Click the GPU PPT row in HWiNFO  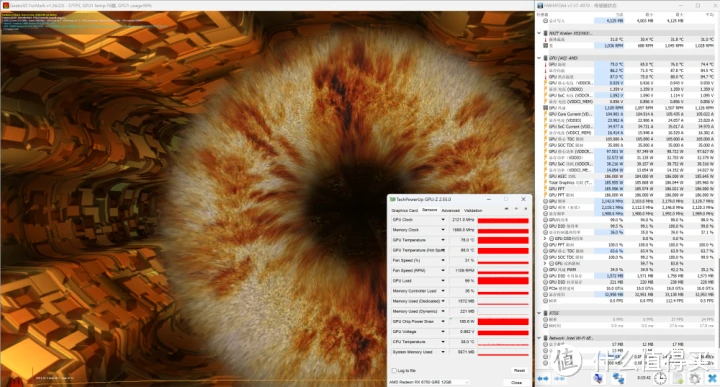tap(628, 189)
